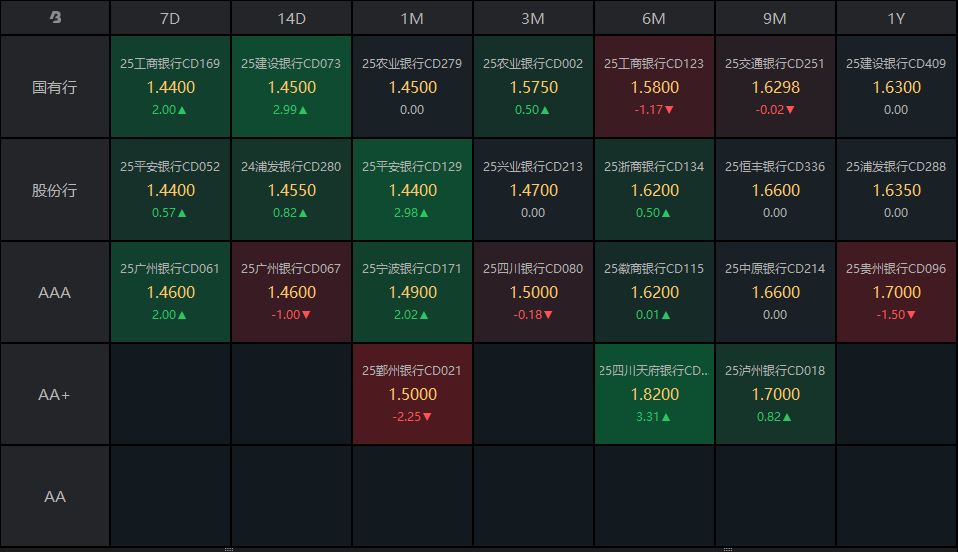Viewport: 958px width, 552px height.
Task: Open the 25工商银行CD169 quote cell
Action: point(170,87)
